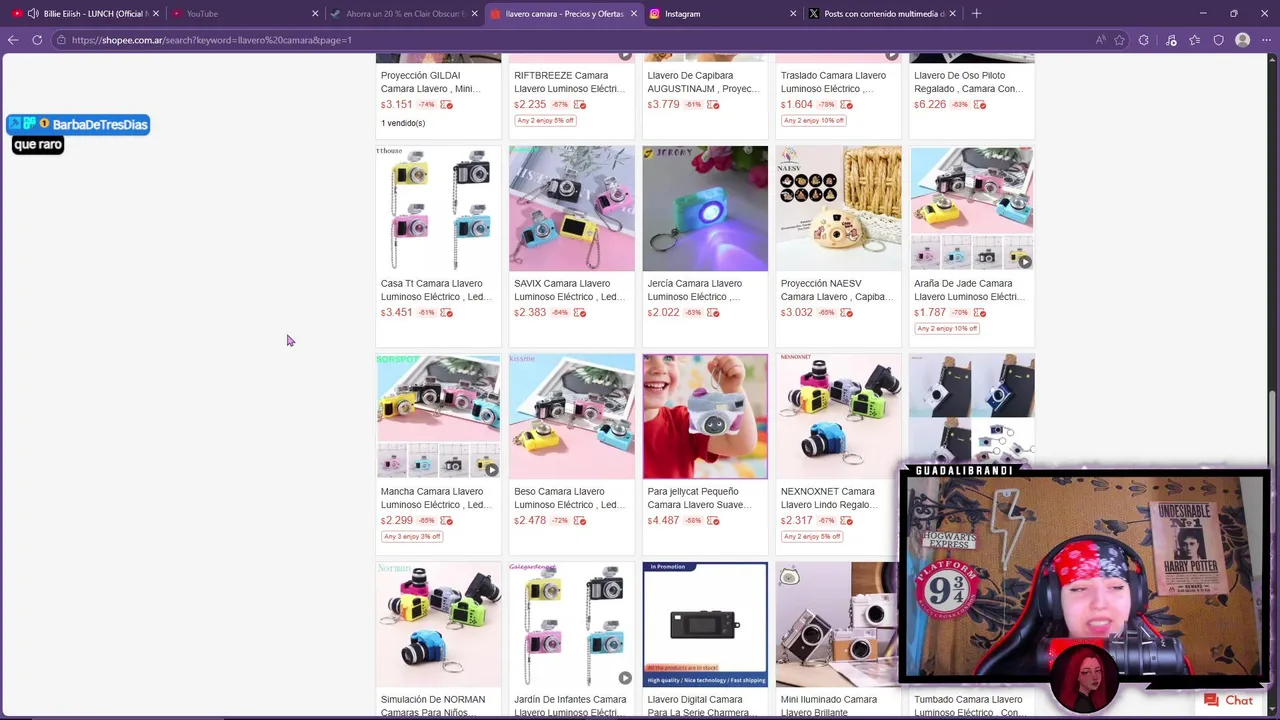Click coupon icon beside $2.022 price

713,313
